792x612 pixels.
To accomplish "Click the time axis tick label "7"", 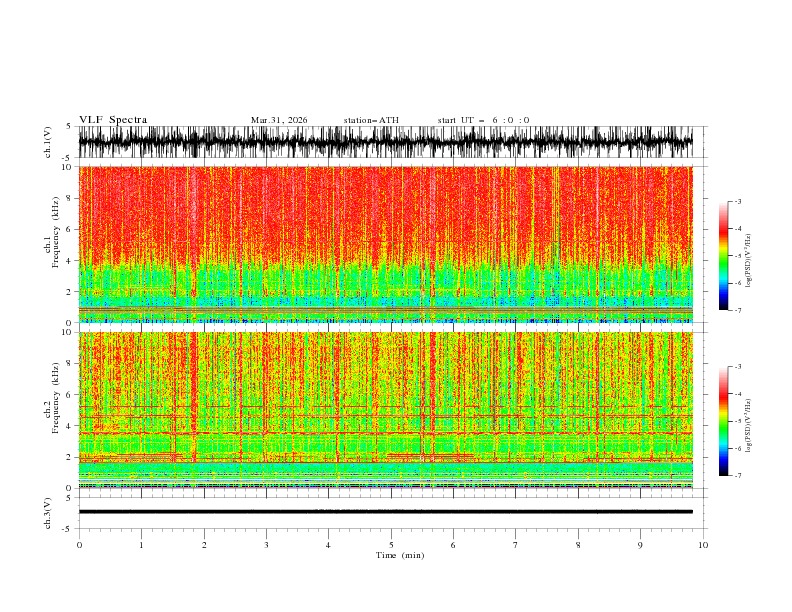I will (x=516, y=545).
